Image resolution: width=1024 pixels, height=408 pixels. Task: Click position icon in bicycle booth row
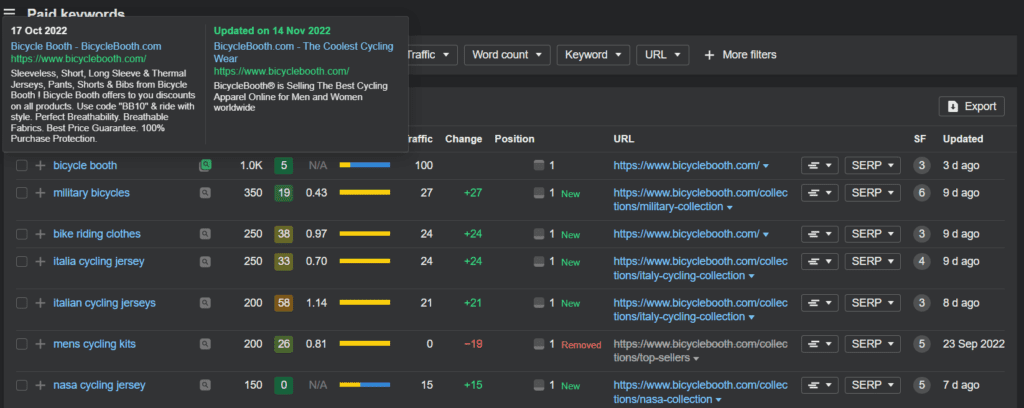pos(539,166)
